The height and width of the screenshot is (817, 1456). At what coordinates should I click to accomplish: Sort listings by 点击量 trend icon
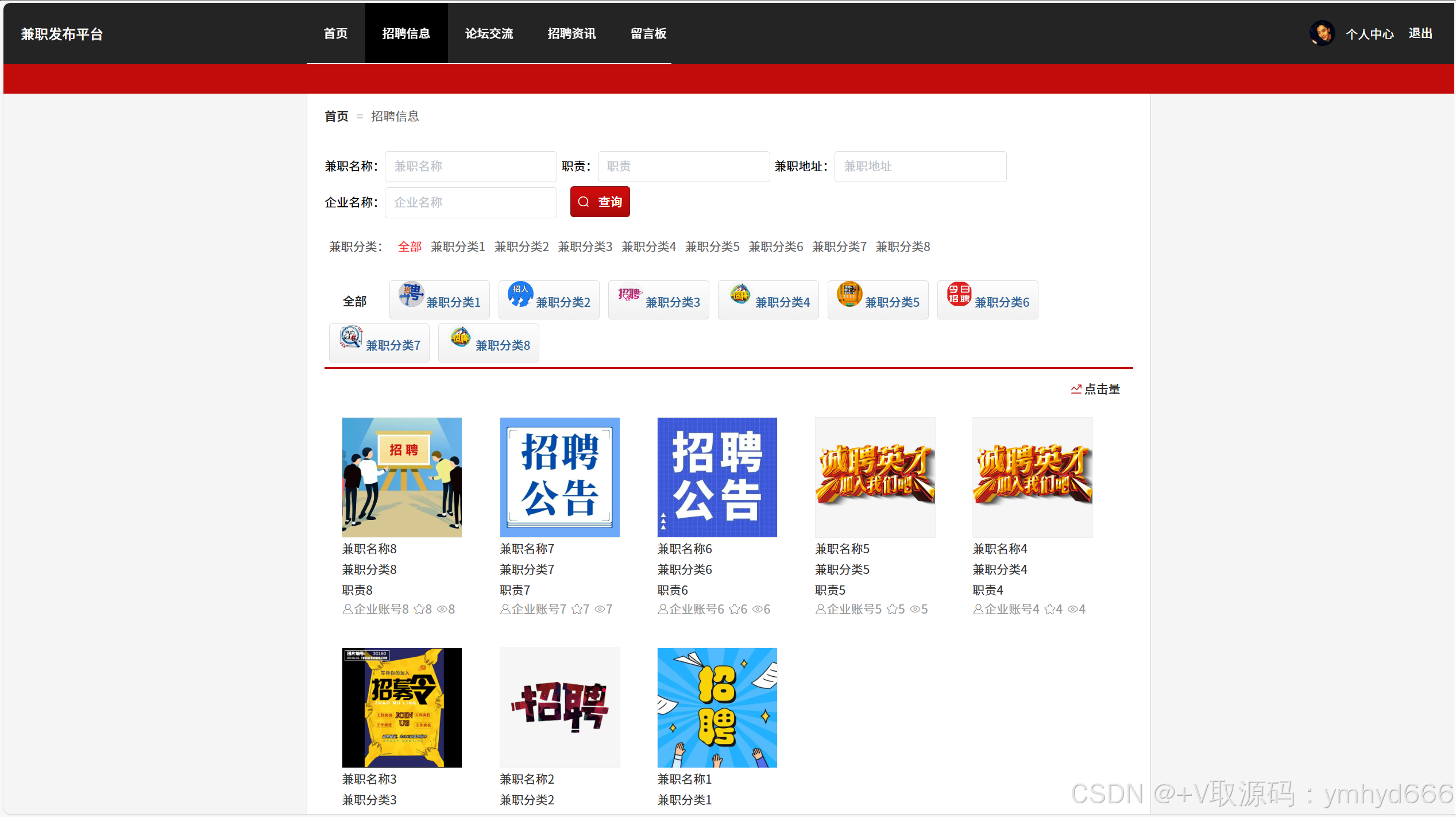(1076, 389)
